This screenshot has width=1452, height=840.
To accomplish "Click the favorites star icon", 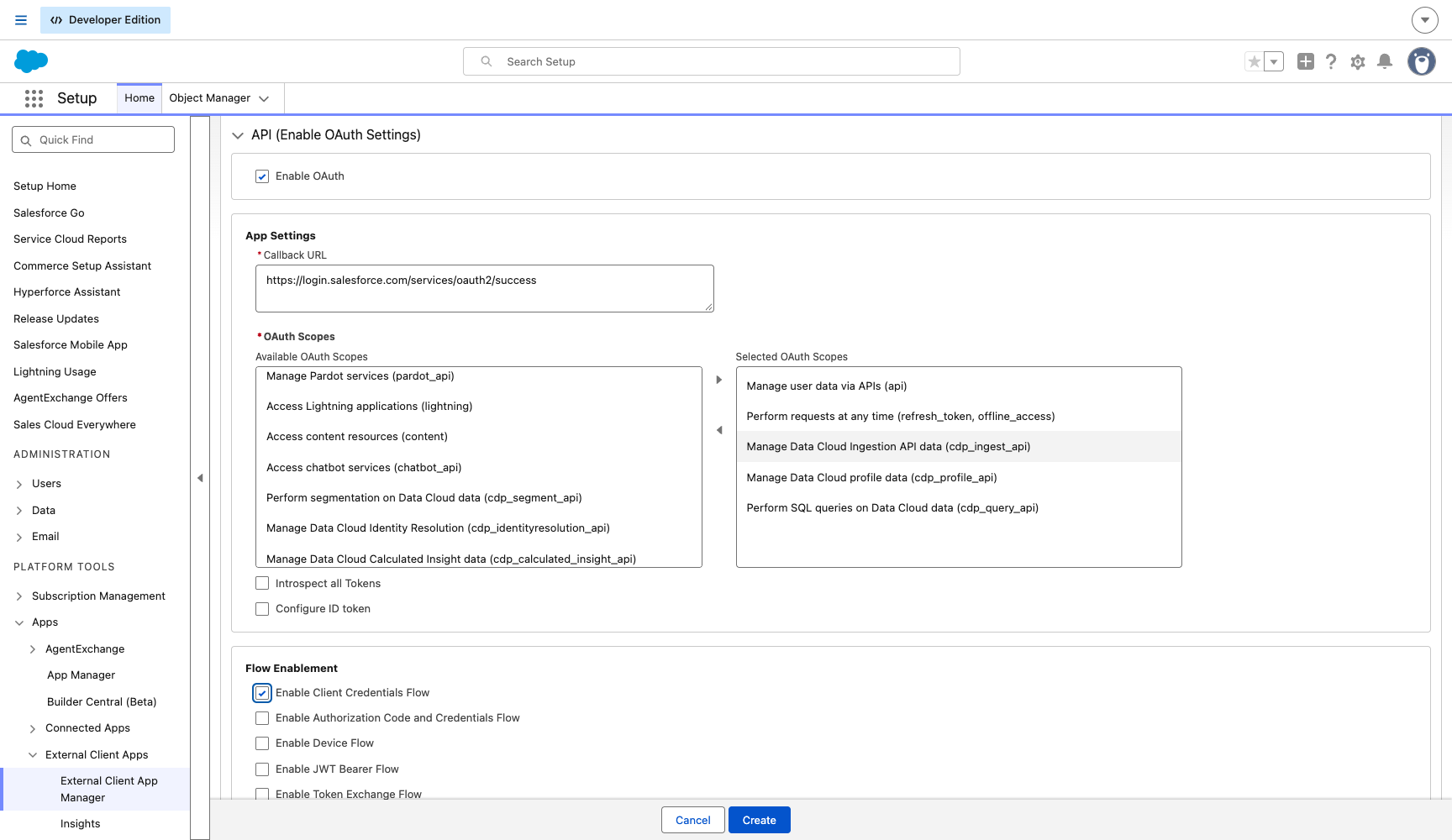I will (1254, 61).
